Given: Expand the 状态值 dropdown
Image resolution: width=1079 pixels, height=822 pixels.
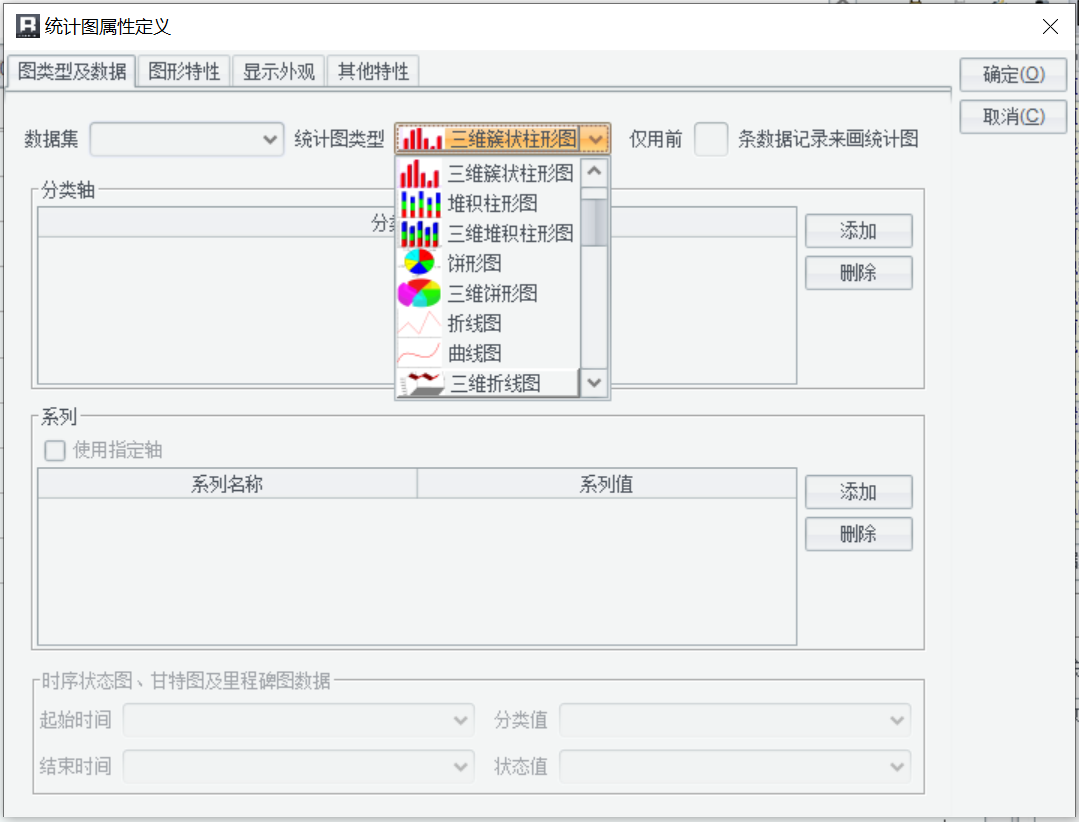Looking at the screenshot, I should click(735, 766).
